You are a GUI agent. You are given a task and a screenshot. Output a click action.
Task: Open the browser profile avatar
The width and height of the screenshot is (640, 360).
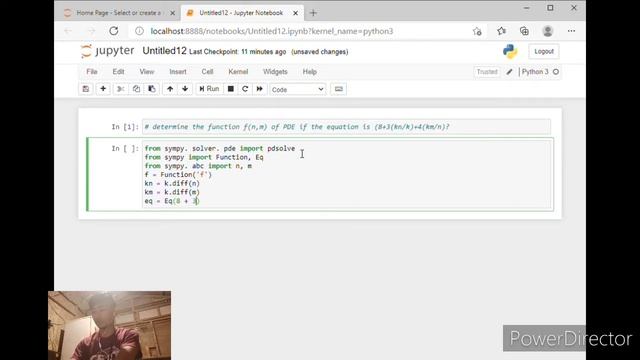(548, 31)
